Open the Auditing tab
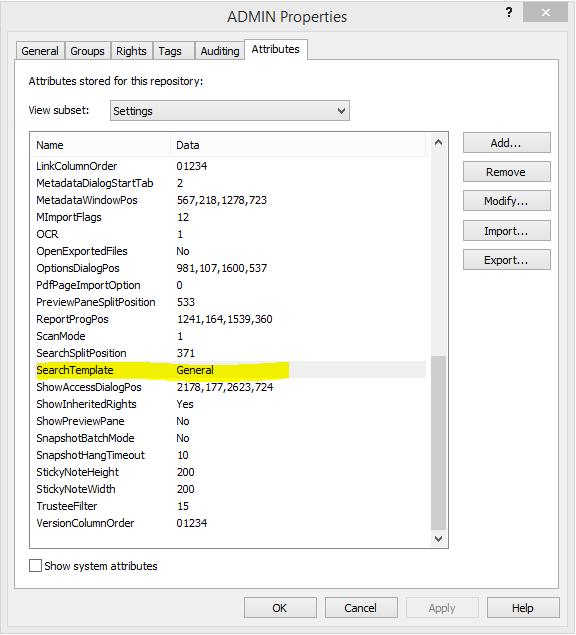Screen dimensions: 576x635 click(220, 51)
